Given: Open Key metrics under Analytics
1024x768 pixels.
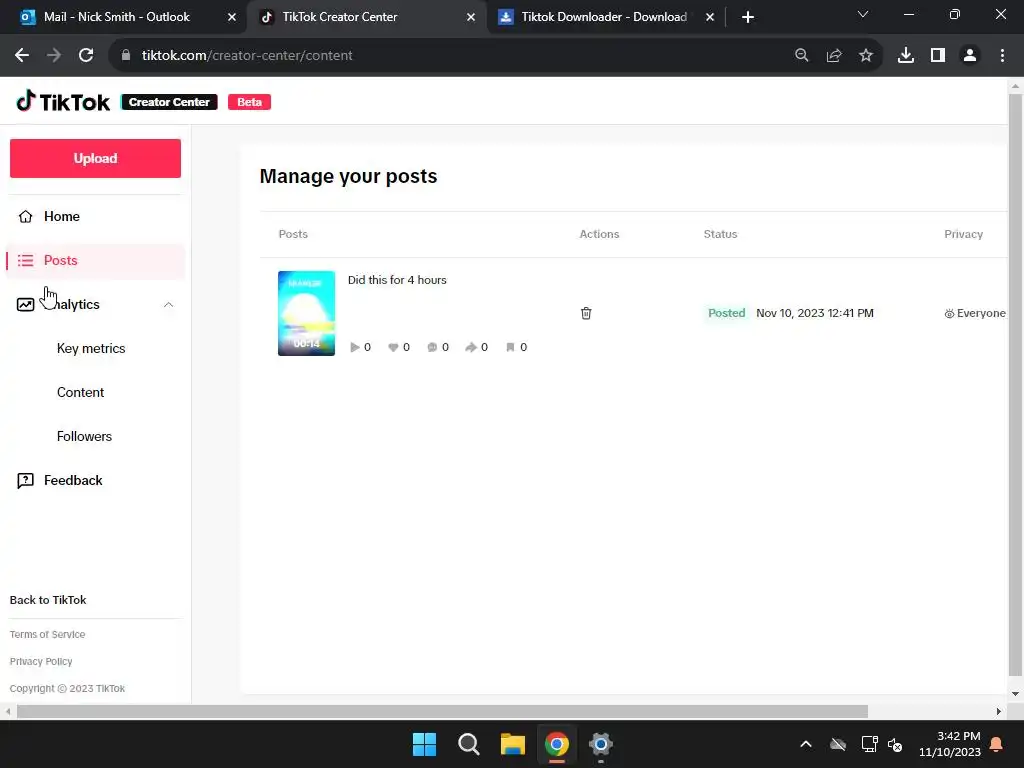Looking at the screenshot, I should tap(91, 348).
